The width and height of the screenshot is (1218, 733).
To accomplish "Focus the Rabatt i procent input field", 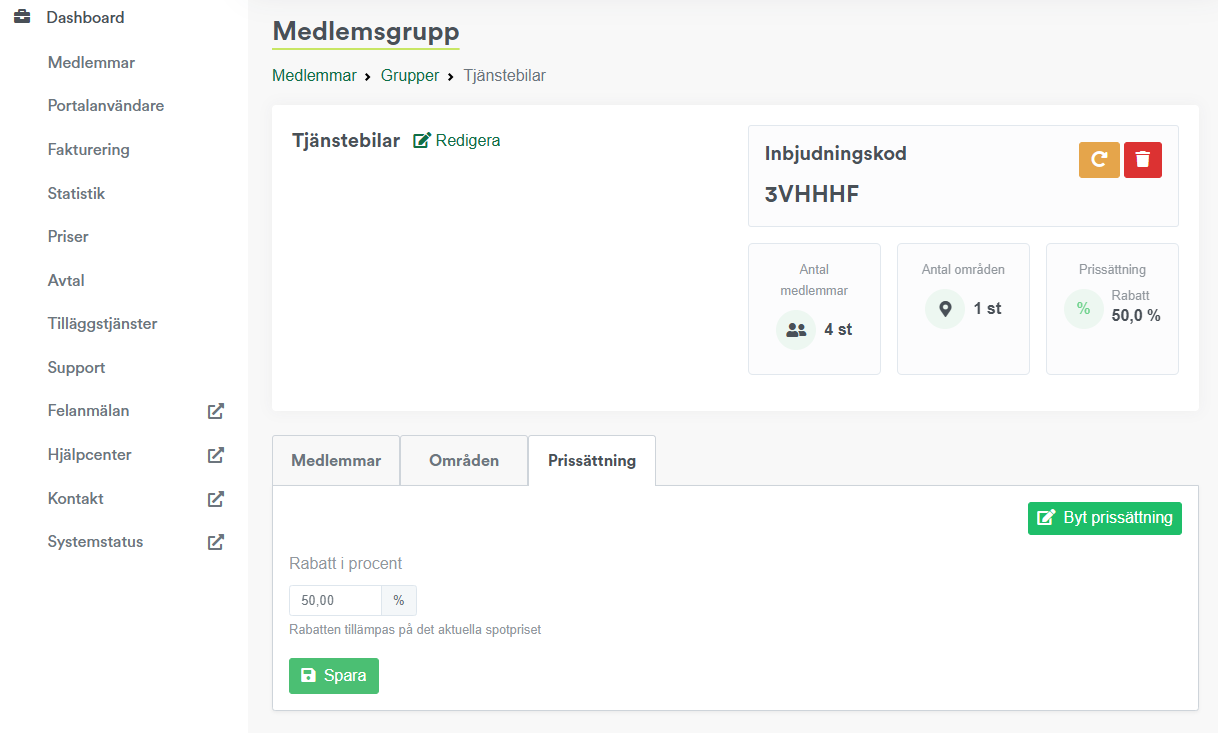I will (x=335, y=600).
